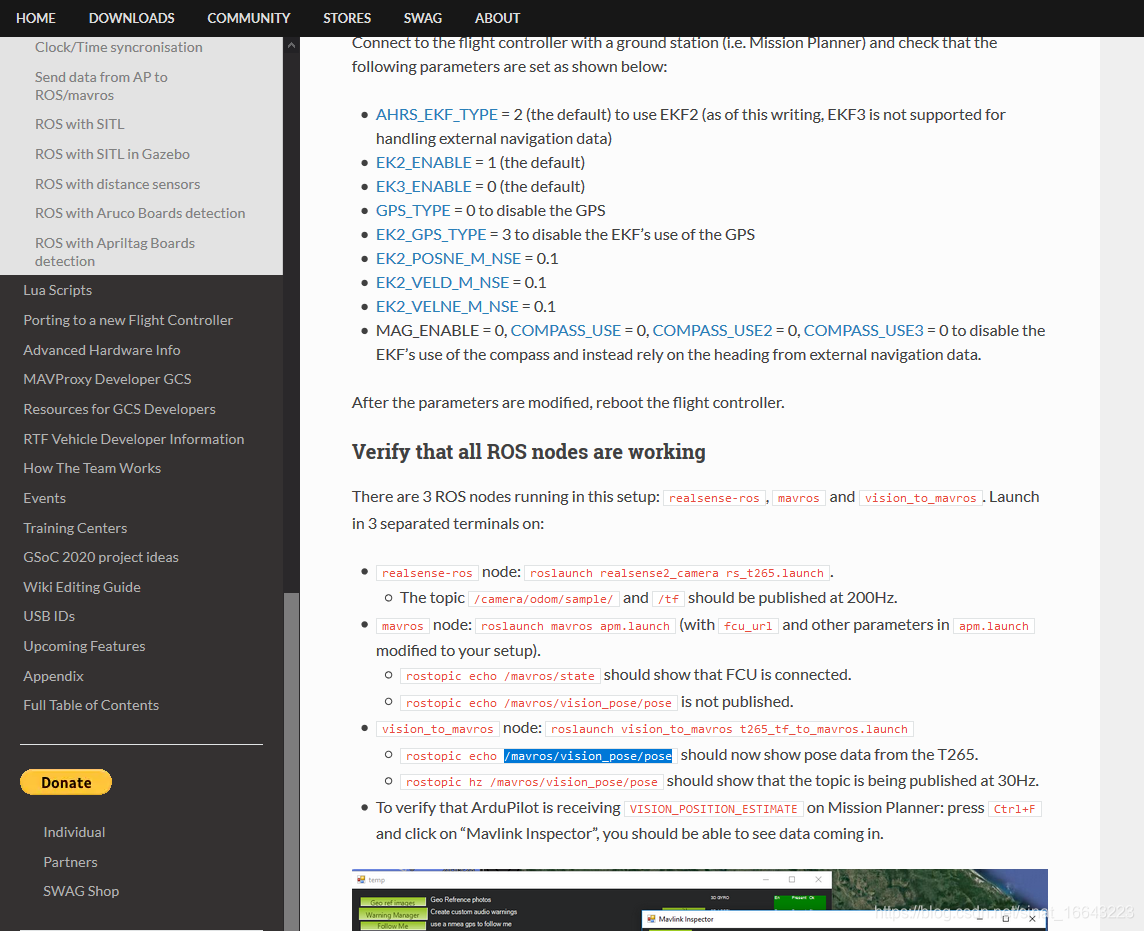This screenshot has height=931, width=1144.
Task: Click the yellow Donate button
Action: point(66,782)
